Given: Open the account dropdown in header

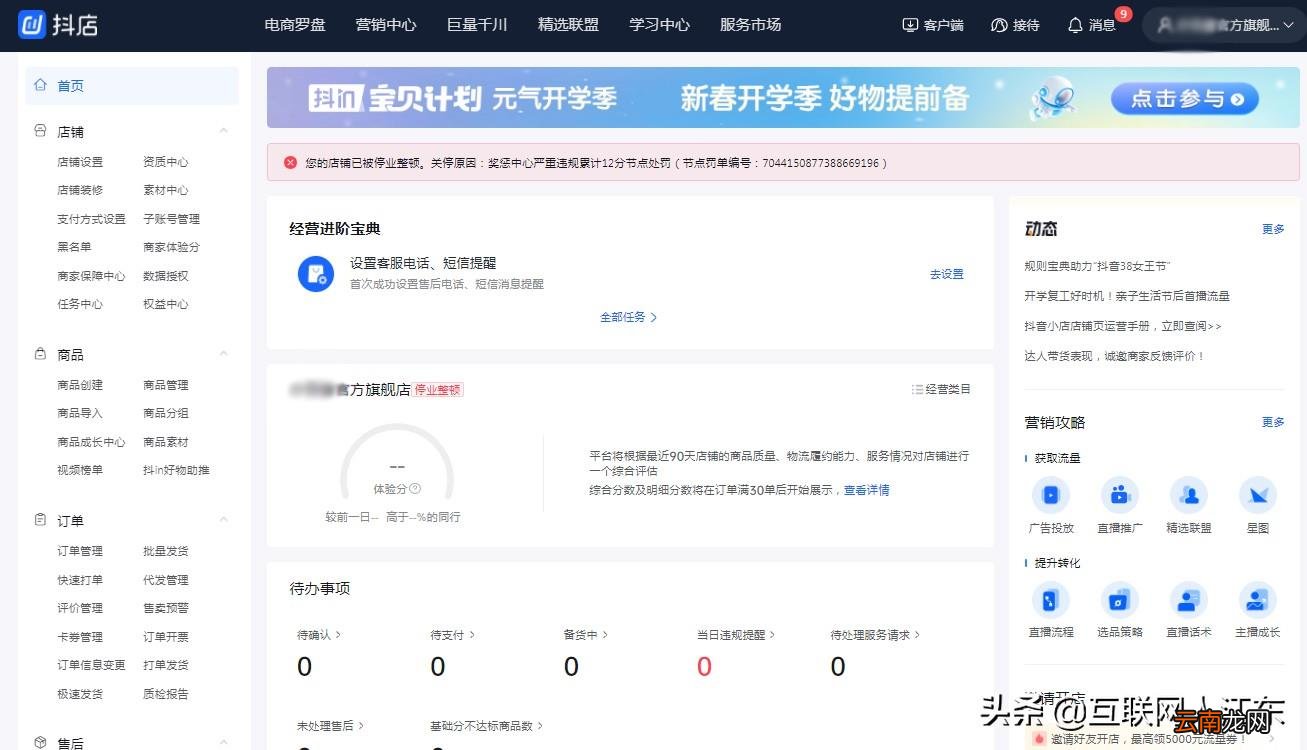Looking at the screenshot, I should (x=1224, y=25).
